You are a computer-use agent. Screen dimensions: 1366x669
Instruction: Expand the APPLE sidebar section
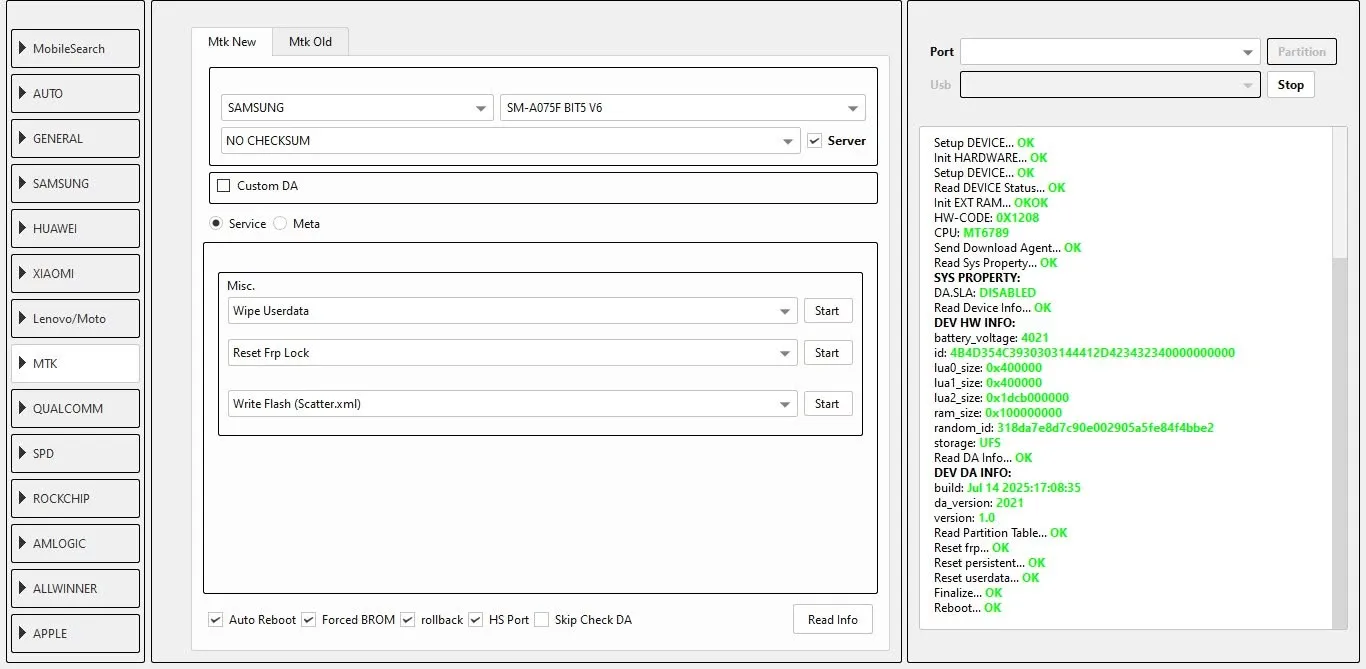point(75,634)
